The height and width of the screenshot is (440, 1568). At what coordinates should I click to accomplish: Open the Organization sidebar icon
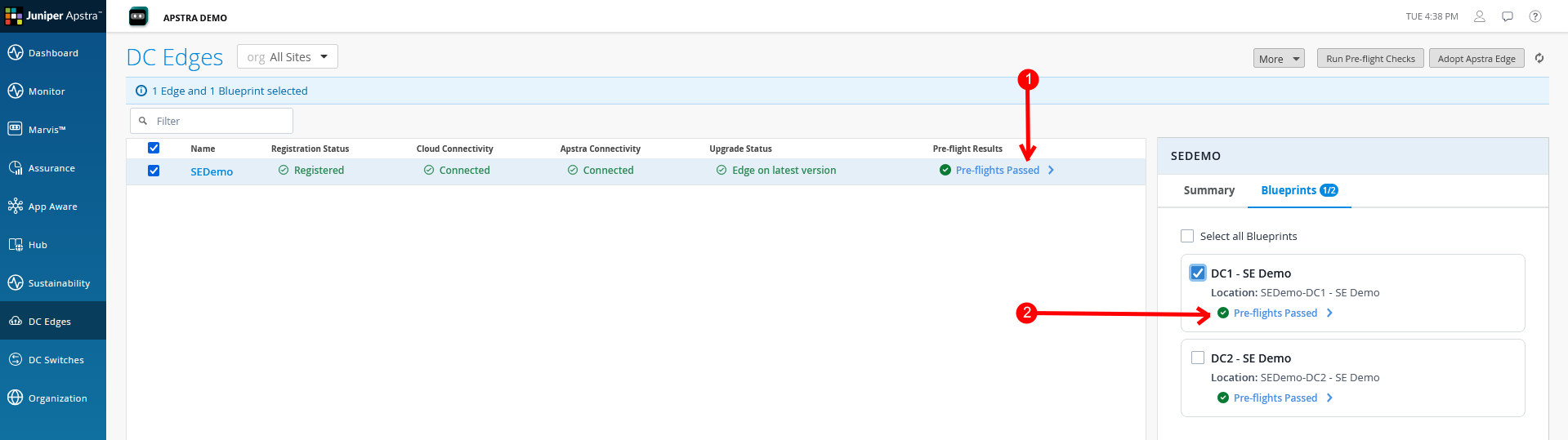(16, 398)
